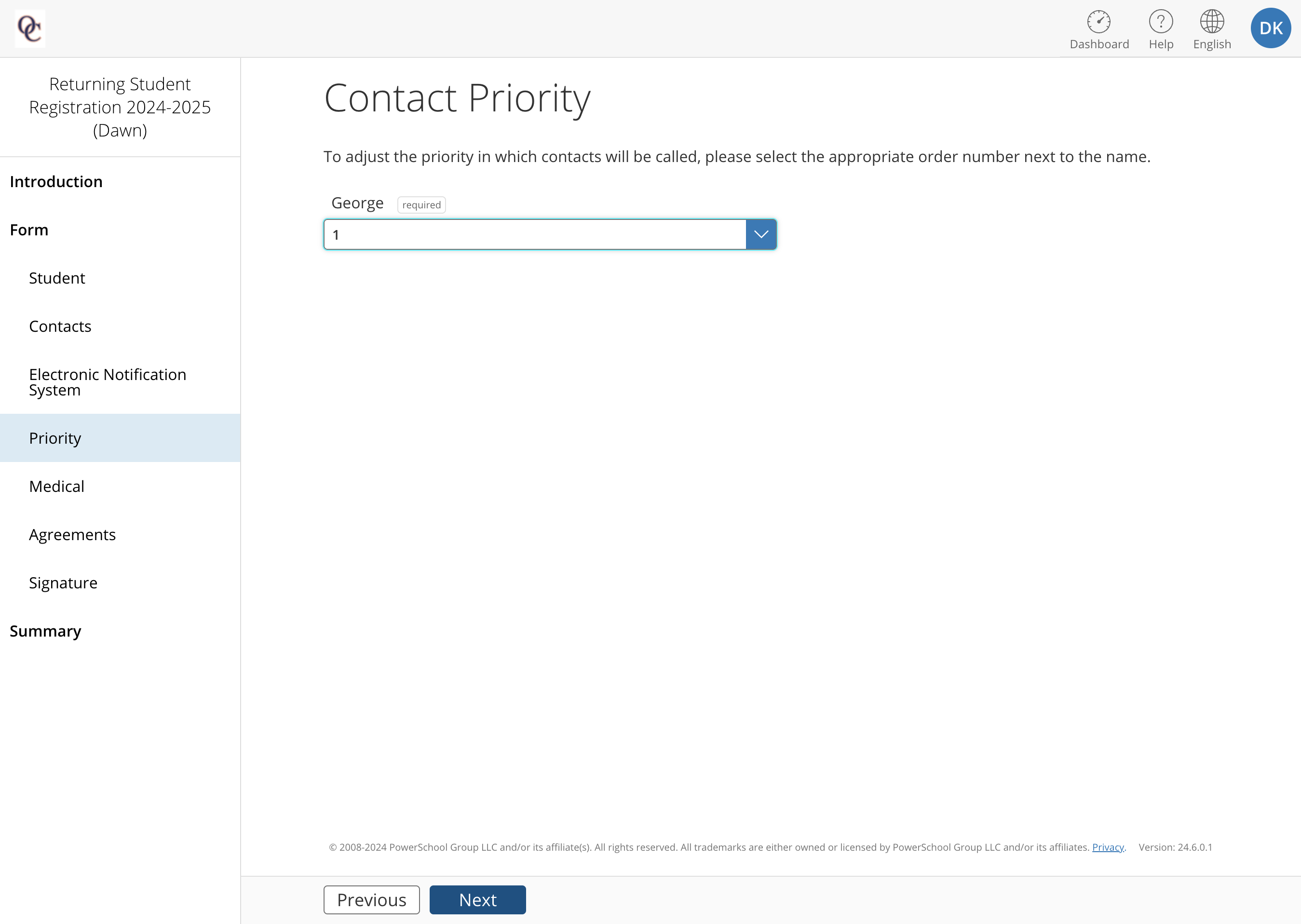Open the Medical page

coord(57,487)
